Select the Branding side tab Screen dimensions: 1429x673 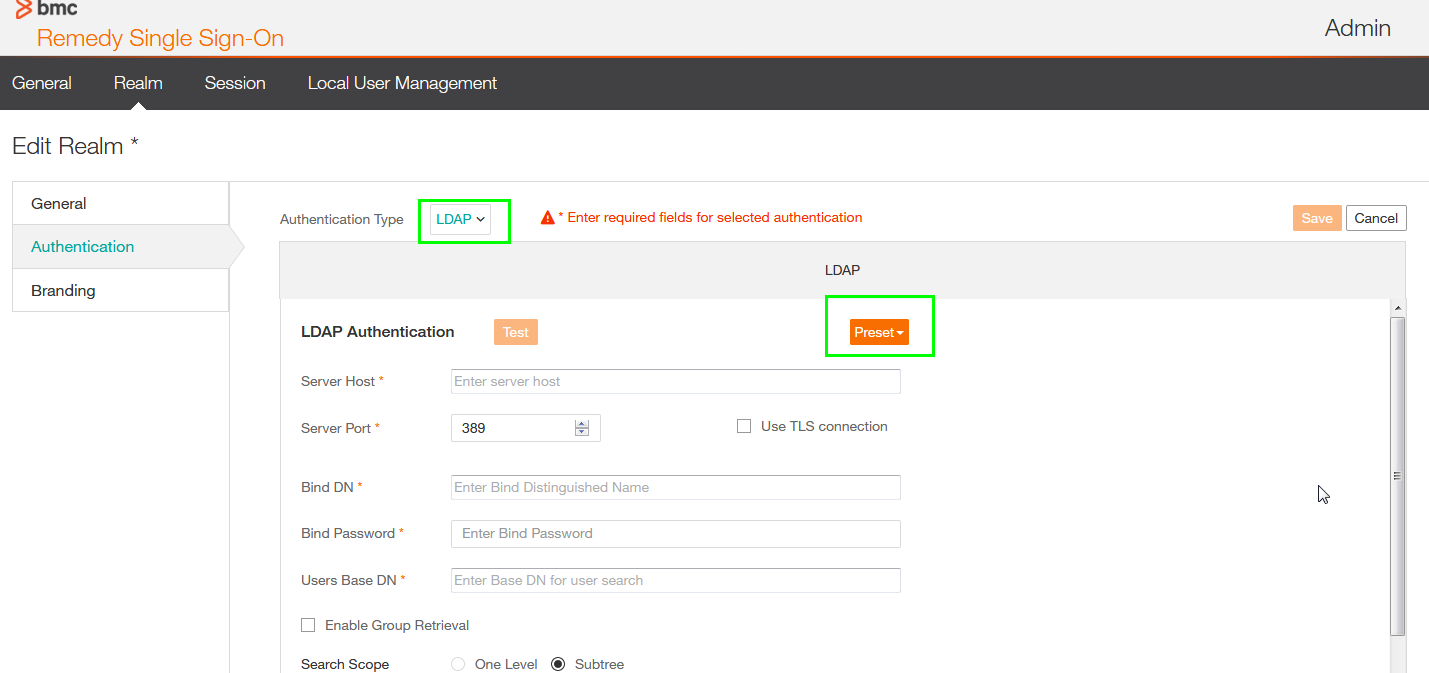(x=120, y=290)
